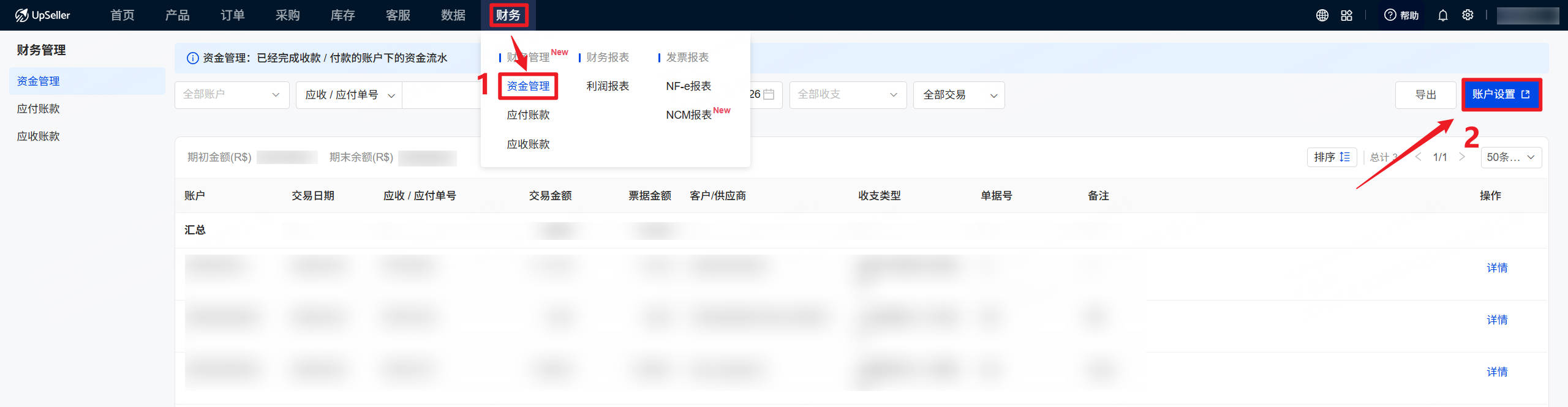The image size is (1568, 407).
Task: Click the 账户设置 button
Action: coord(1501,95)
